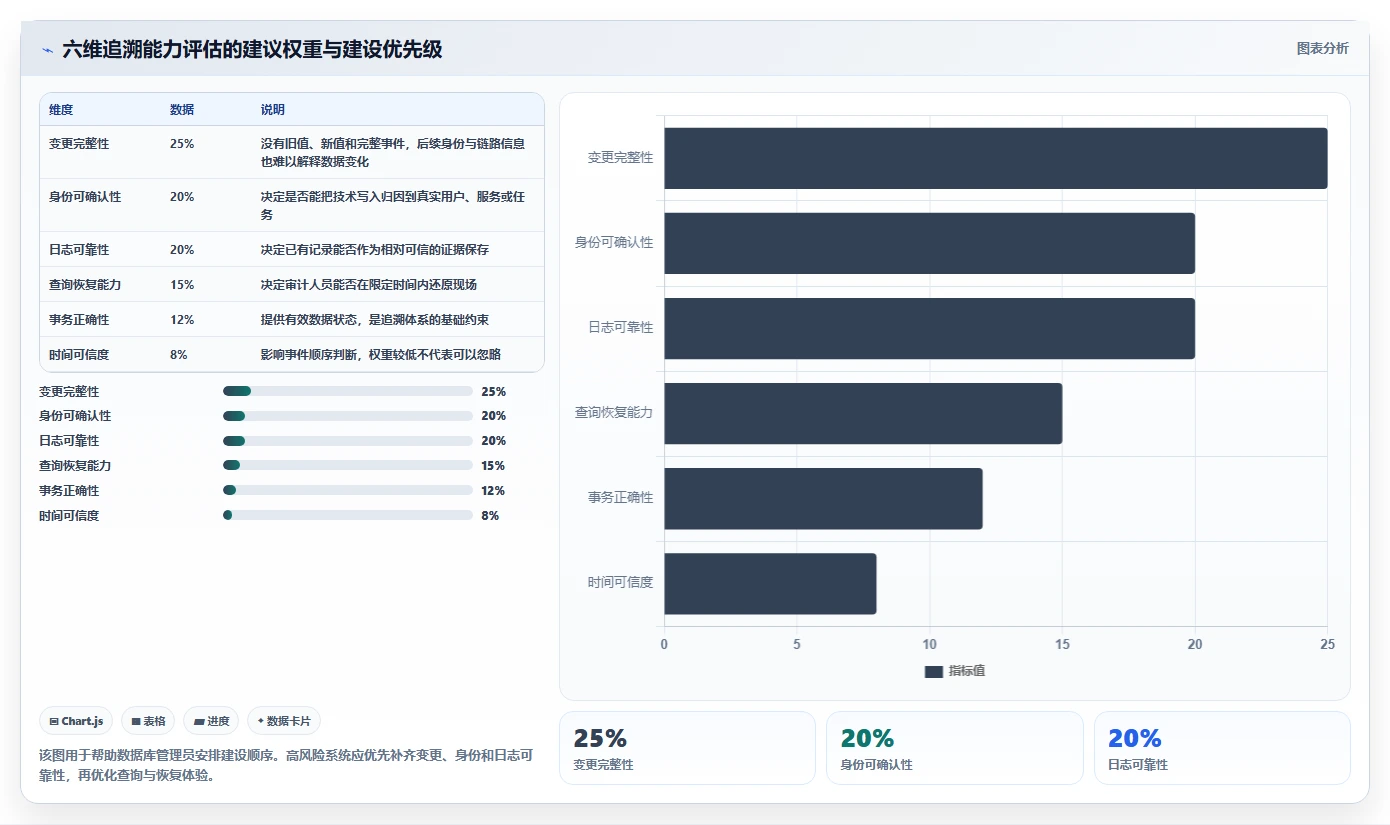Screen dimensions: 1390x825
Task: Click the 查询恢复能力 progress bar
Action: (348, 465)
